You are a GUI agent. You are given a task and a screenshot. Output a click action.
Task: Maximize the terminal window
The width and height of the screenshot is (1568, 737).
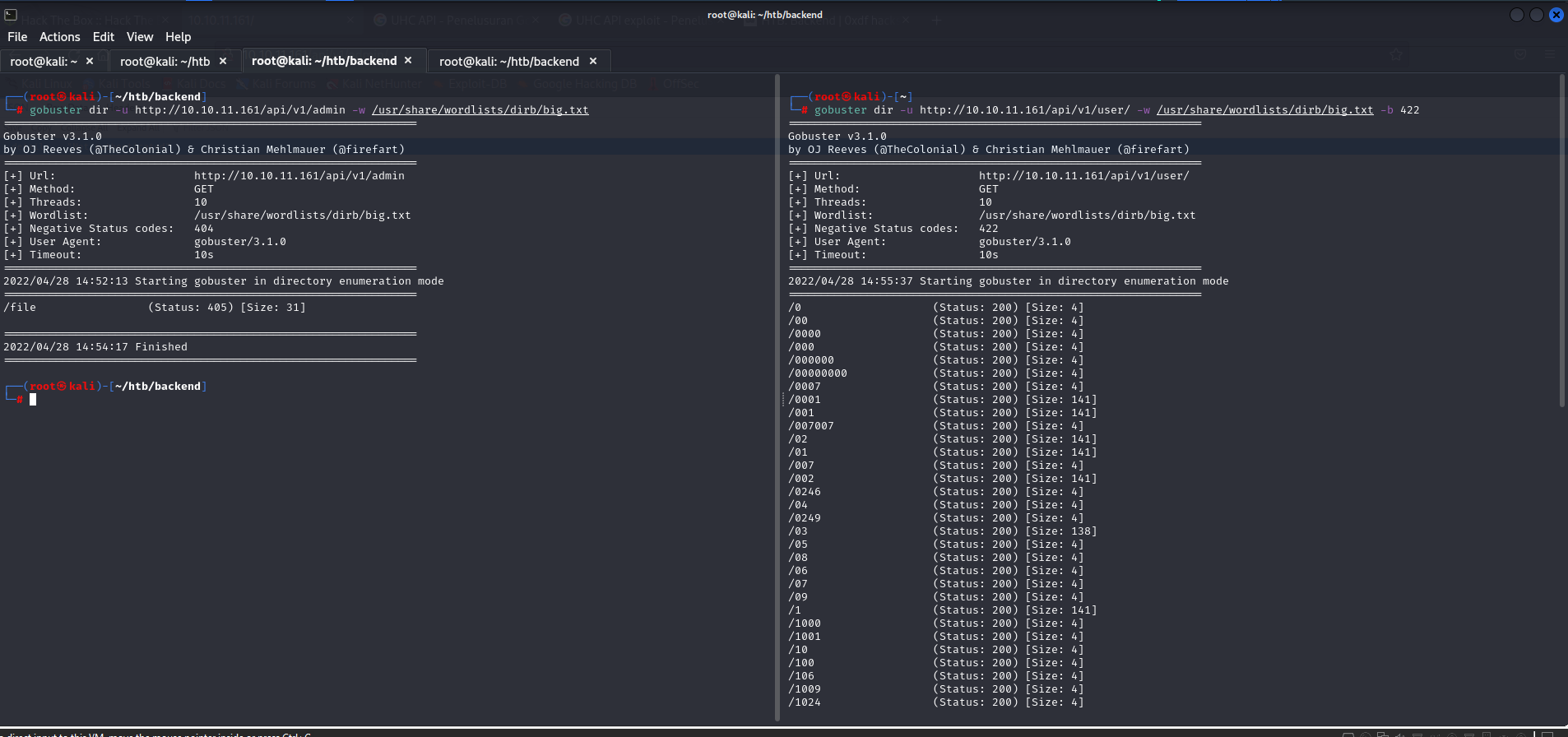[x=1536, y=15]
